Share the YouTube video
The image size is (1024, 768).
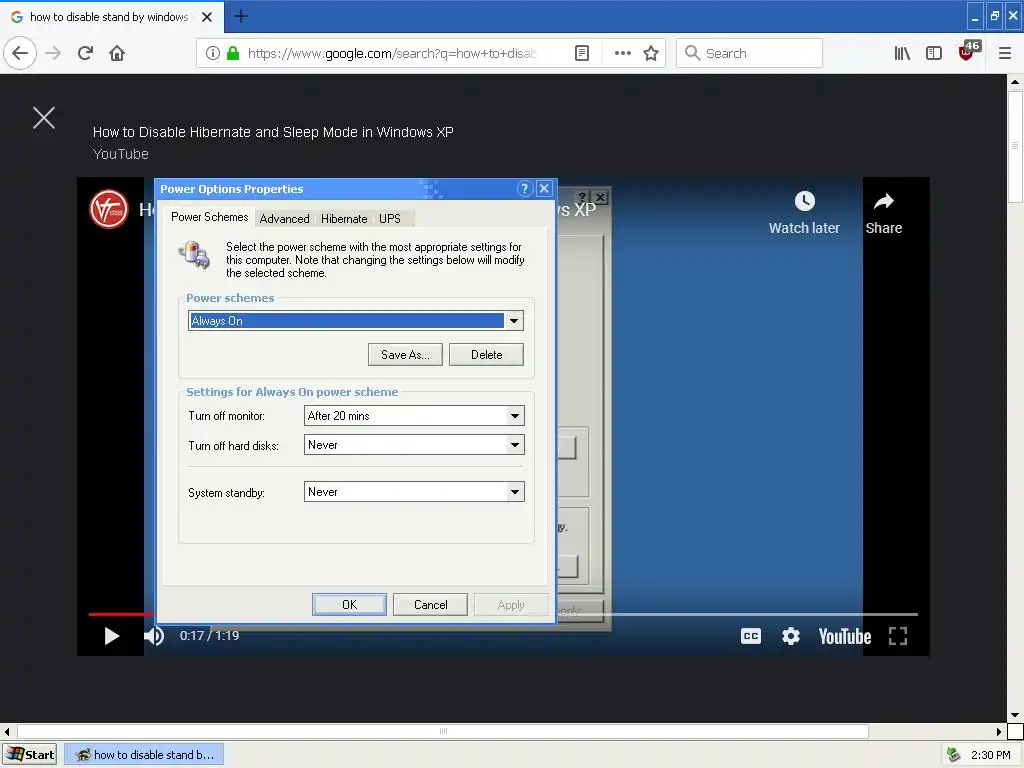(884, 213)
